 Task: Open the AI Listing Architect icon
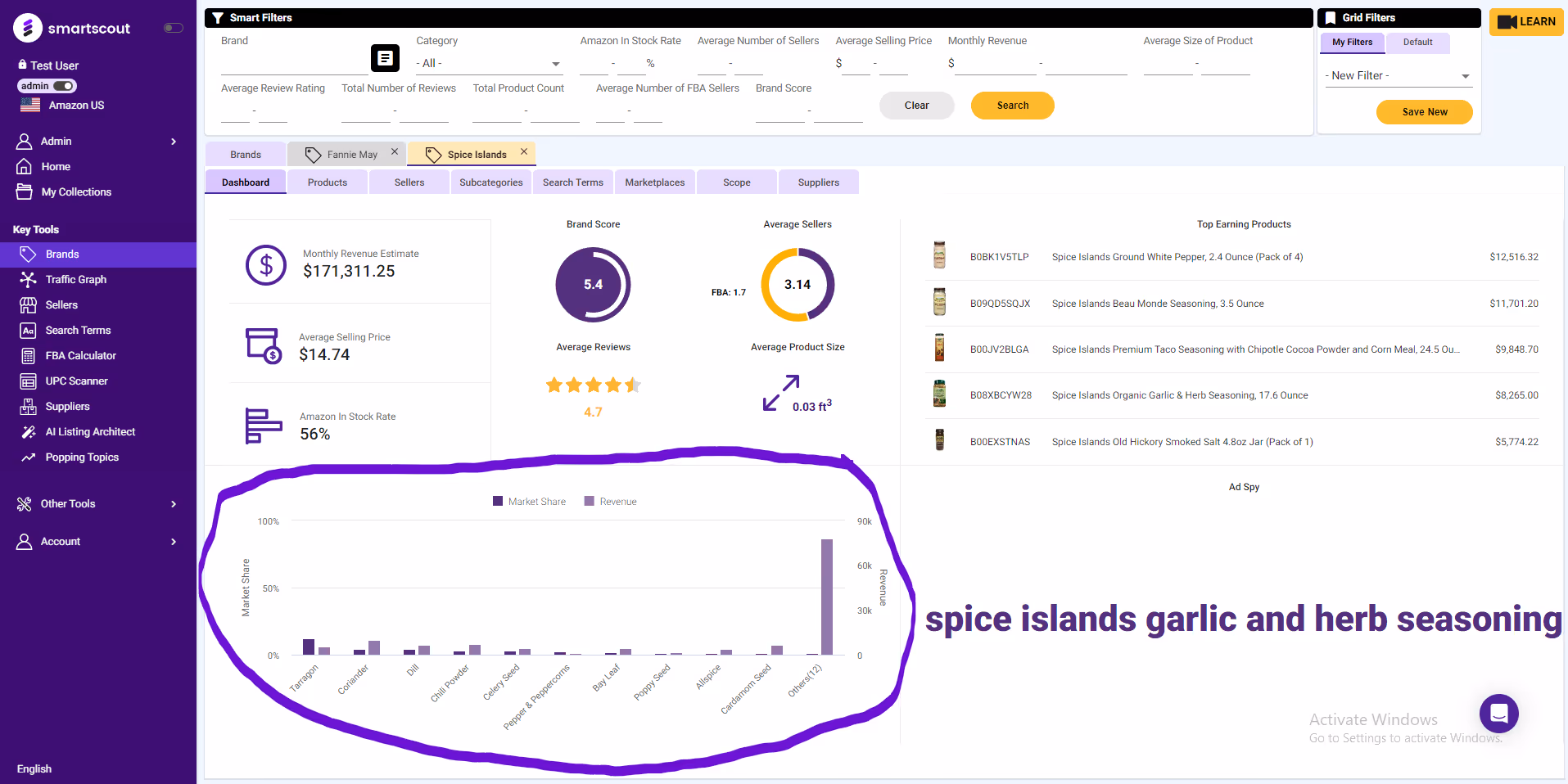coord(28,431)
